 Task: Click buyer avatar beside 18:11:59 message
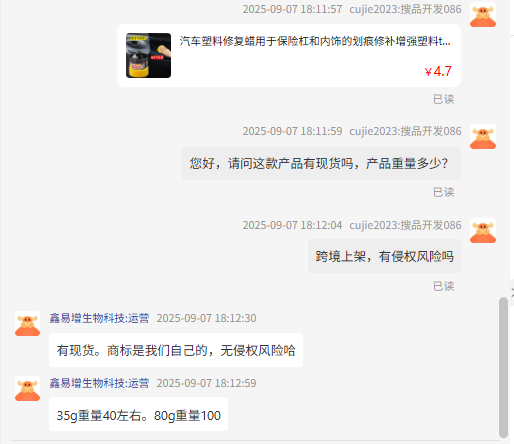point(483,138)
